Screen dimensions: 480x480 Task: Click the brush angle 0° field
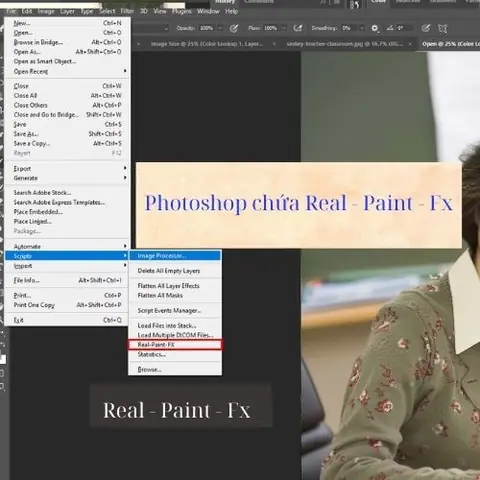pos(404,28)
